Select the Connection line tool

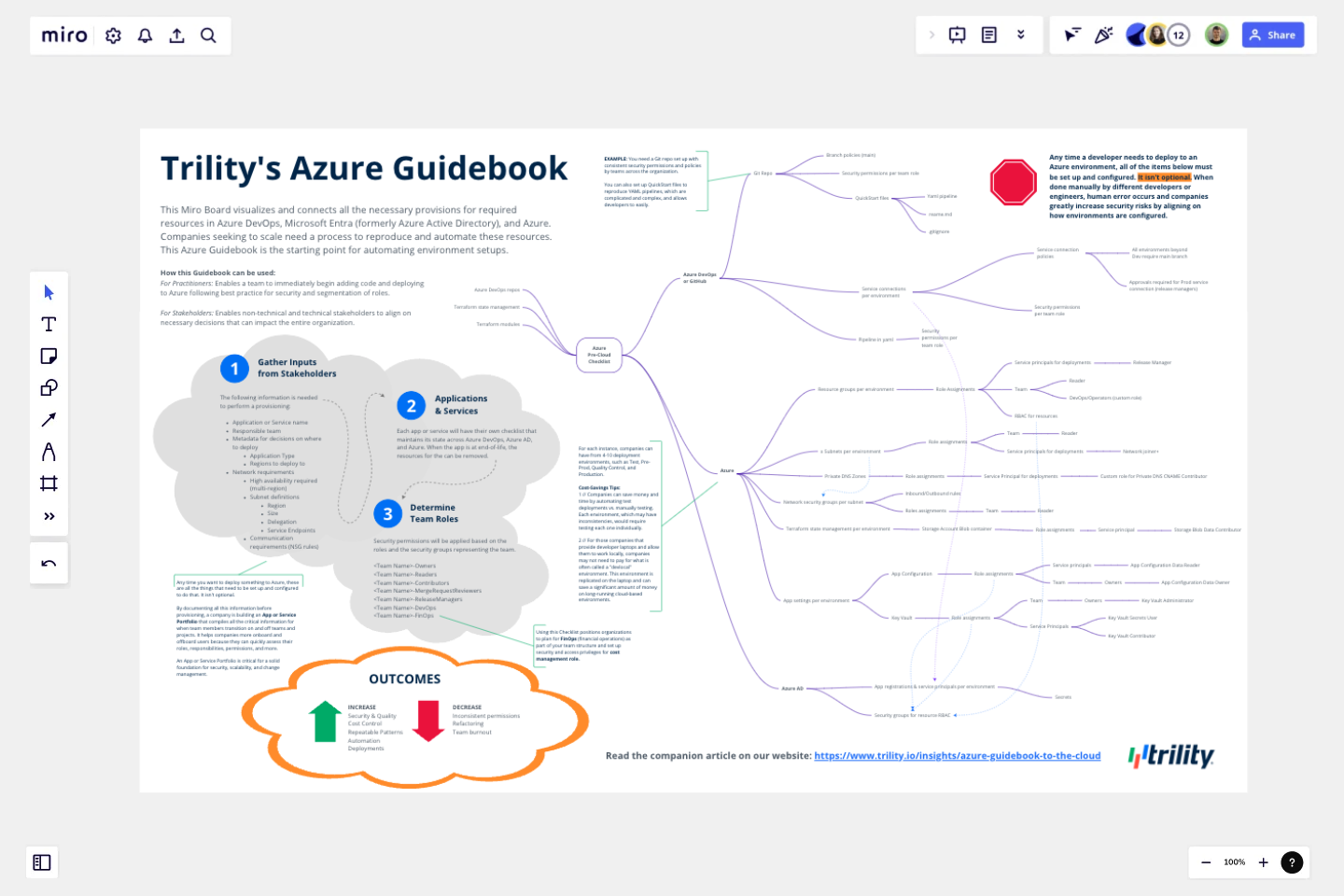49,419
